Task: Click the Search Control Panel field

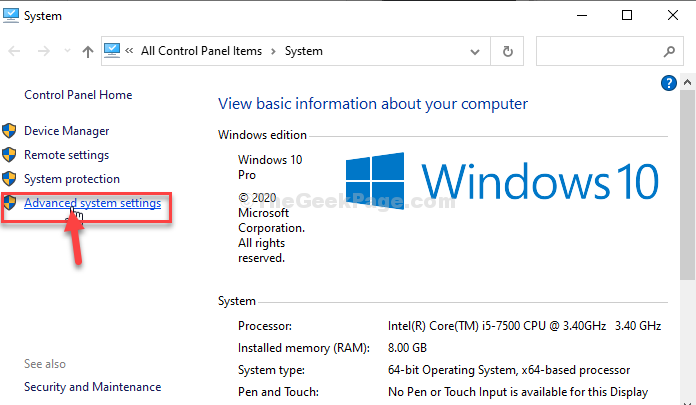Action: 609,52
